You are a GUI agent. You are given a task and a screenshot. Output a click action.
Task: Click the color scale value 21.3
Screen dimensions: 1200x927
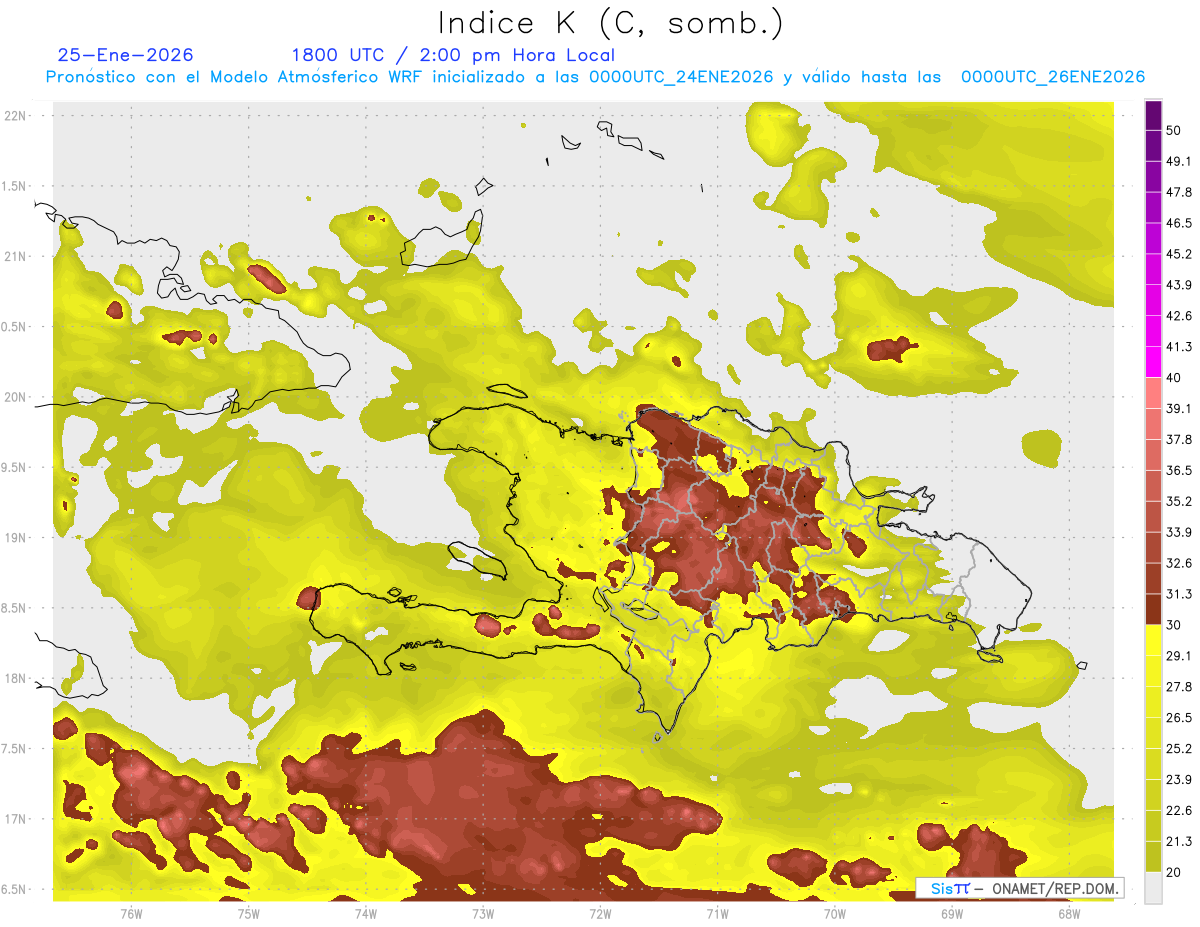tap(1179, 841)
